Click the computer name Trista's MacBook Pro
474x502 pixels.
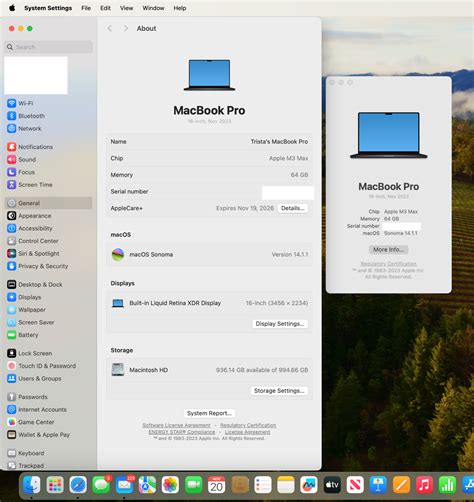coord(279,142)
